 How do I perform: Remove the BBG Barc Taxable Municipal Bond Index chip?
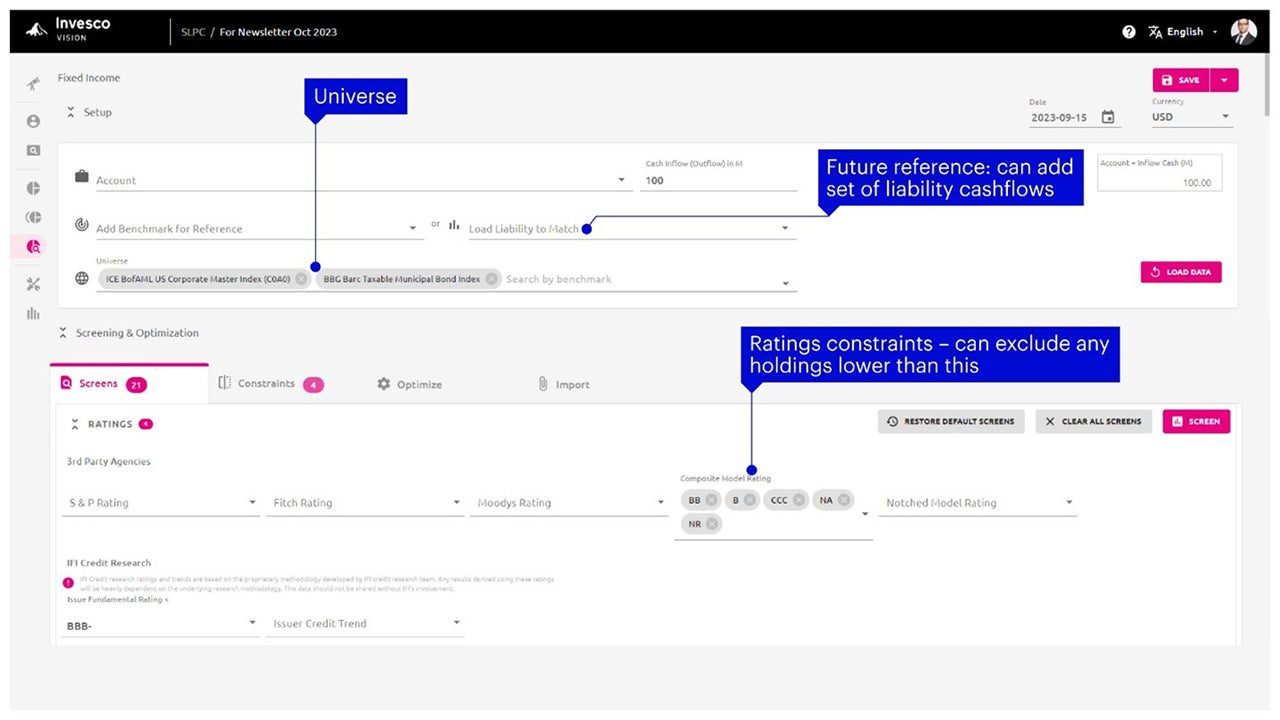tap(491, 279)
